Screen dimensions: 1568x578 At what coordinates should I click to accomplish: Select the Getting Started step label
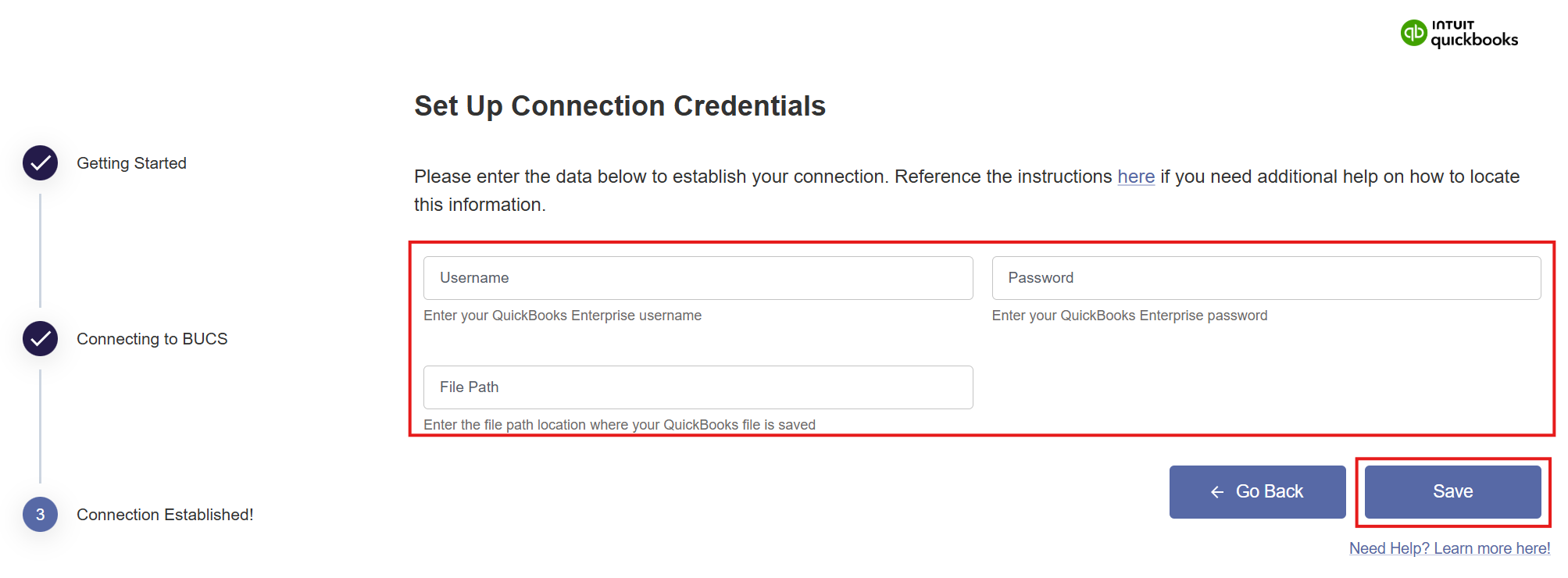131,163
